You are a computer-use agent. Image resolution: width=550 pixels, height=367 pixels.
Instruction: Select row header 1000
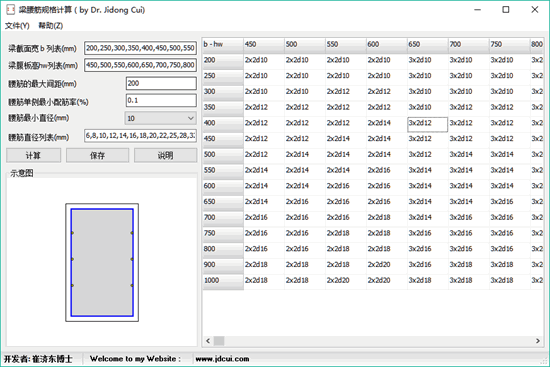(x=223, y=282)
